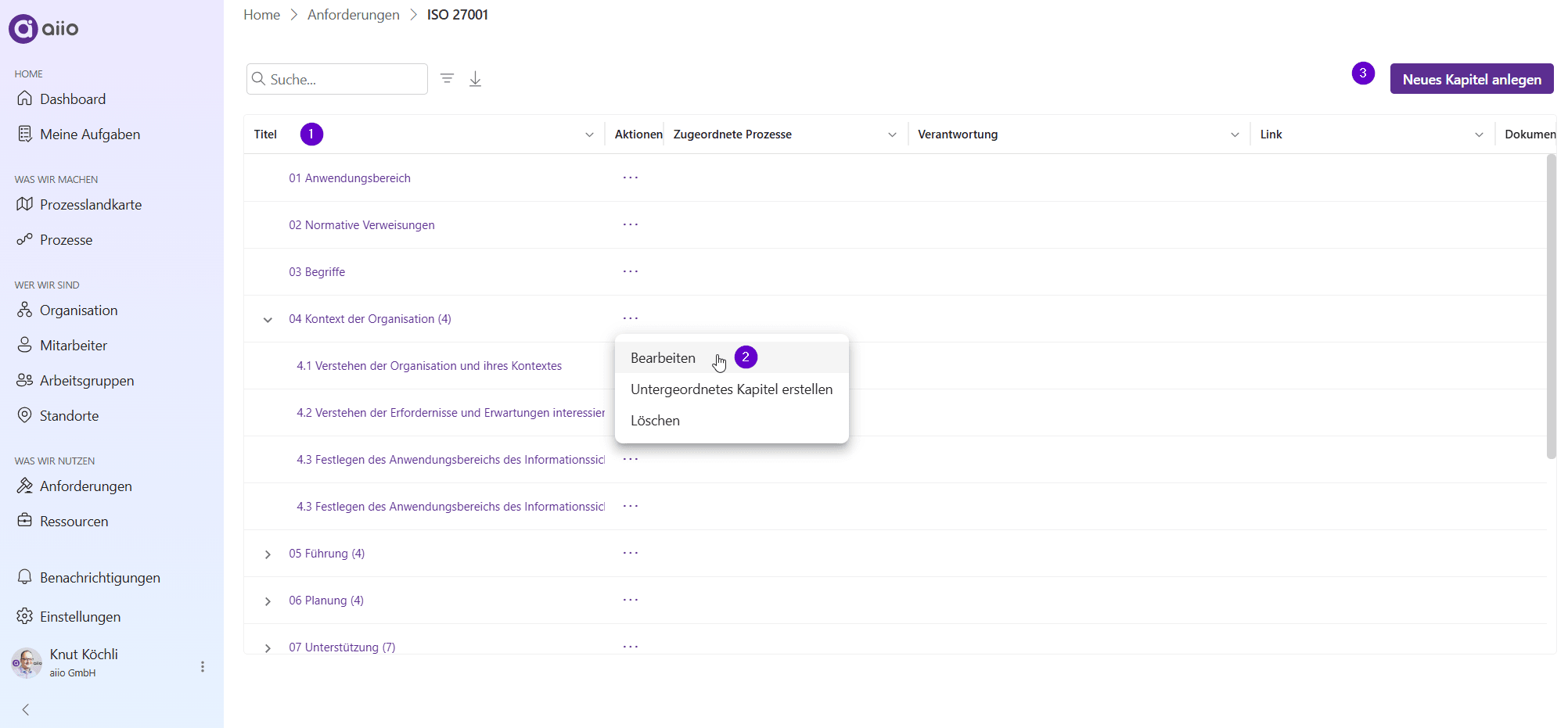This screenshot has width=1568, height=728.
Task: Collapse the sidebar with arrow
Action: click(x=26, y=710)
